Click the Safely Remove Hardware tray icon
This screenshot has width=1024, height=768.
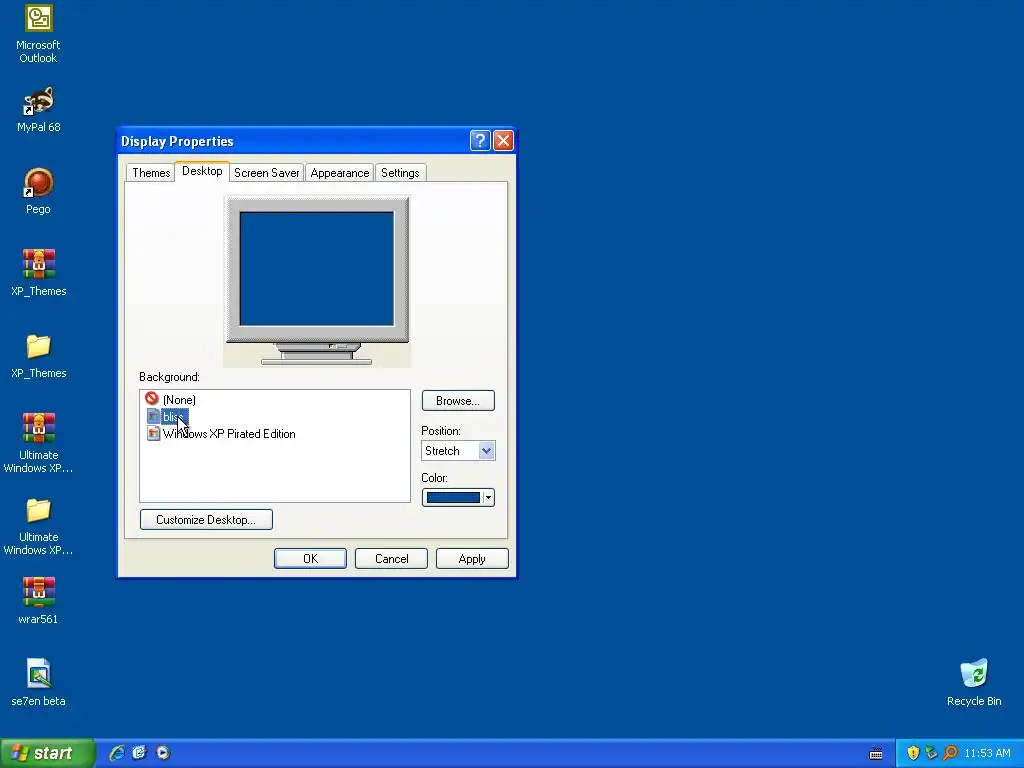pyautogui.click(x=931, y=753)
